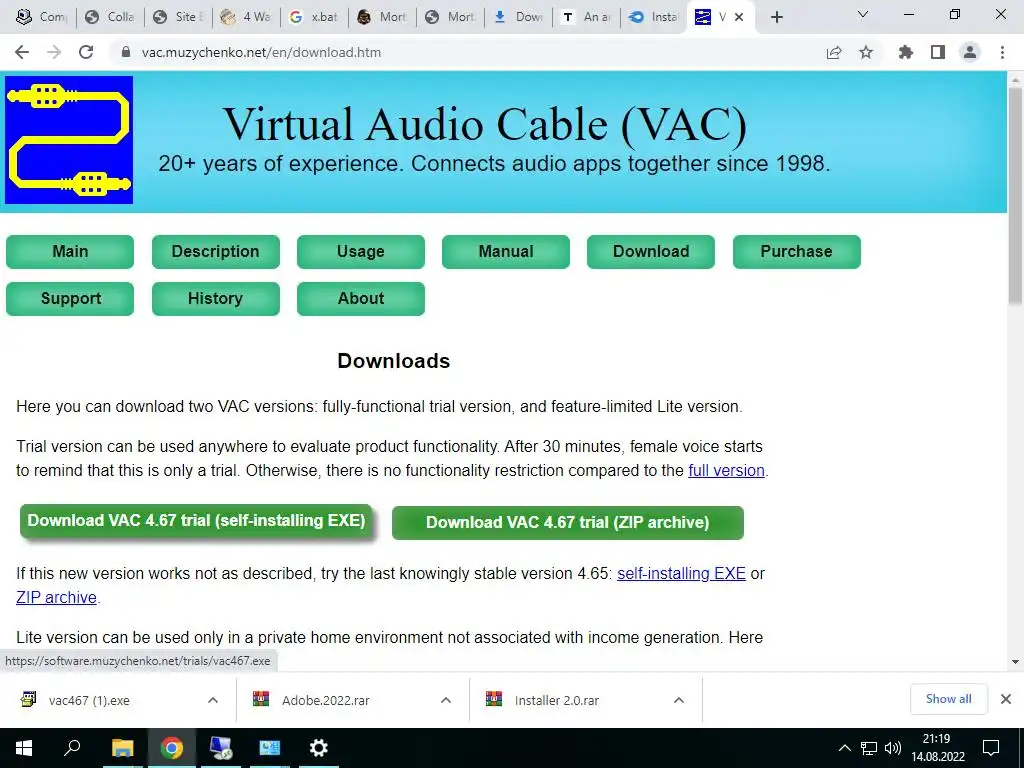Open the Extensions puzzle icon
Screen dimensions: 1024x768
click(906, 52)
